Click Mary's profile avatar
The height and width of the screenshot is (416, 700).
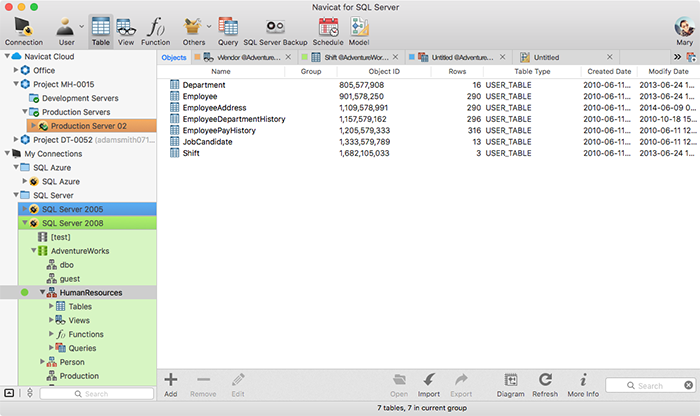tap(684, 28)
